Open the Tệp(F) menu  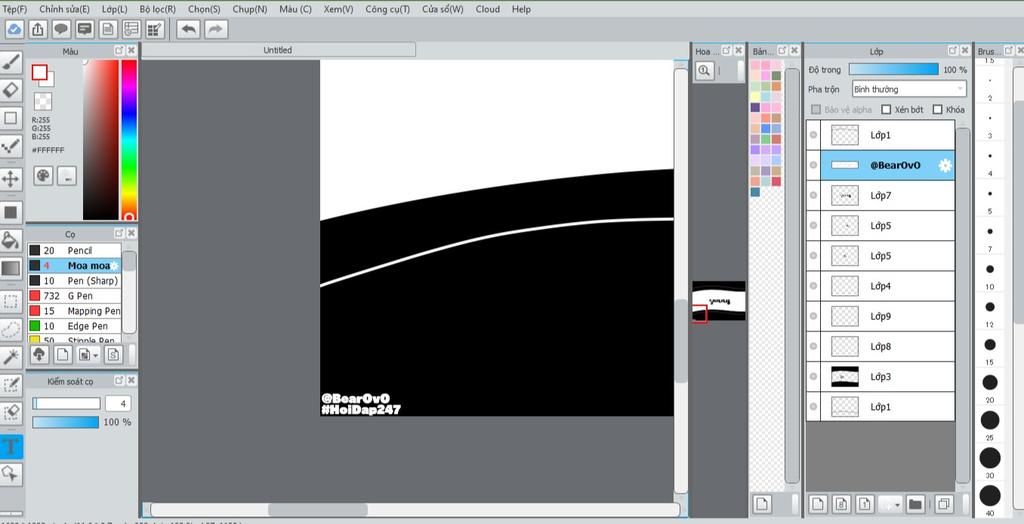14,9
